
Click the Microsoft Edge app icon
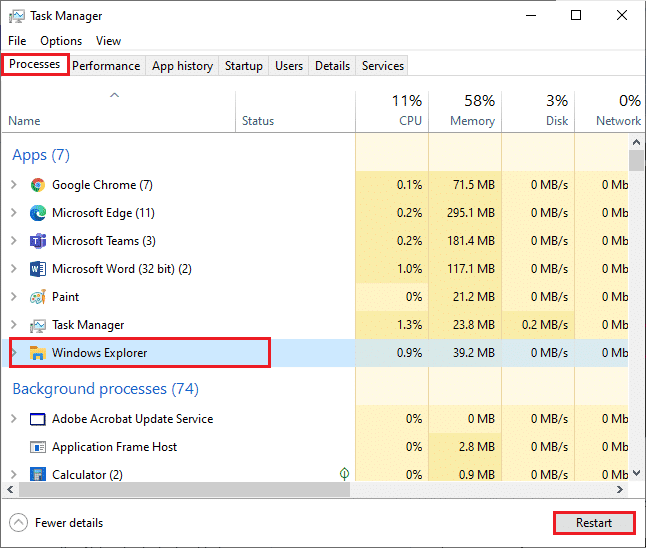pos(38,213)
